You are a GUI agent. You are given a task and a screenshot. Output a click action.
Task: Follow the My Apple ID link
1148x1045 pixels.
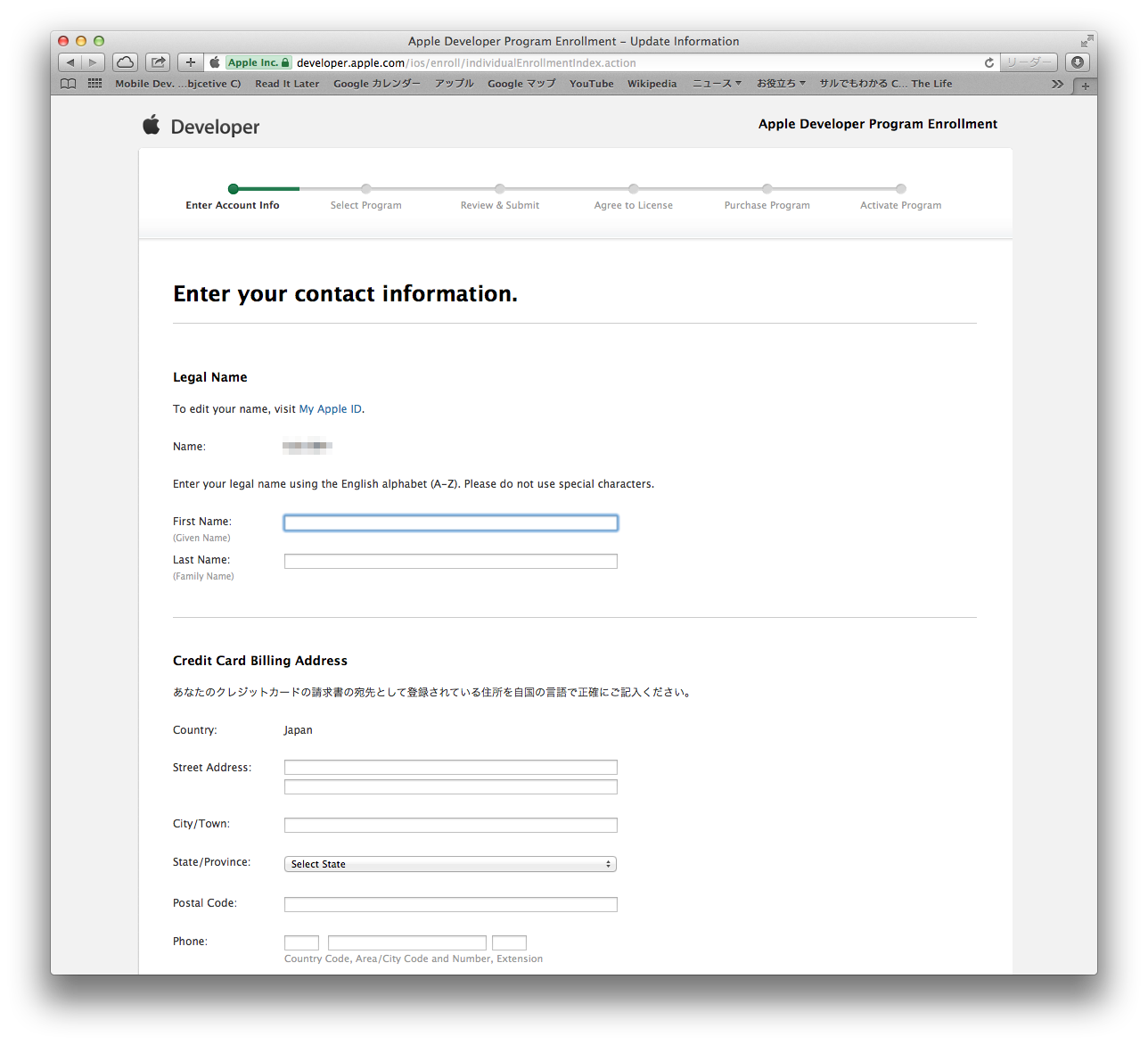(x=331, y=409)
